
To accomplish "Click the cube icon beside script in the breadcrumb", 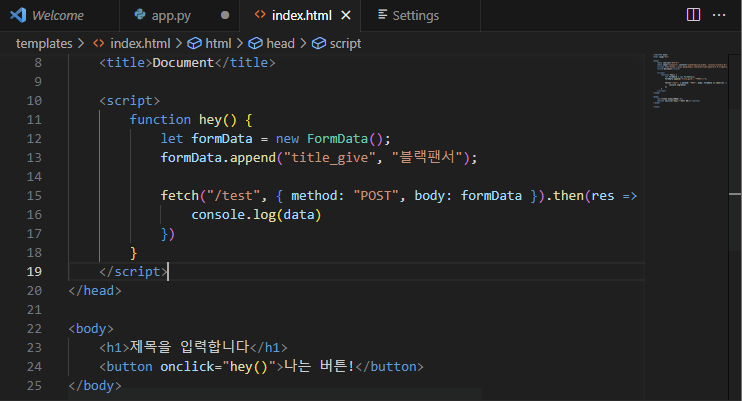I will (x=319, y=44).
